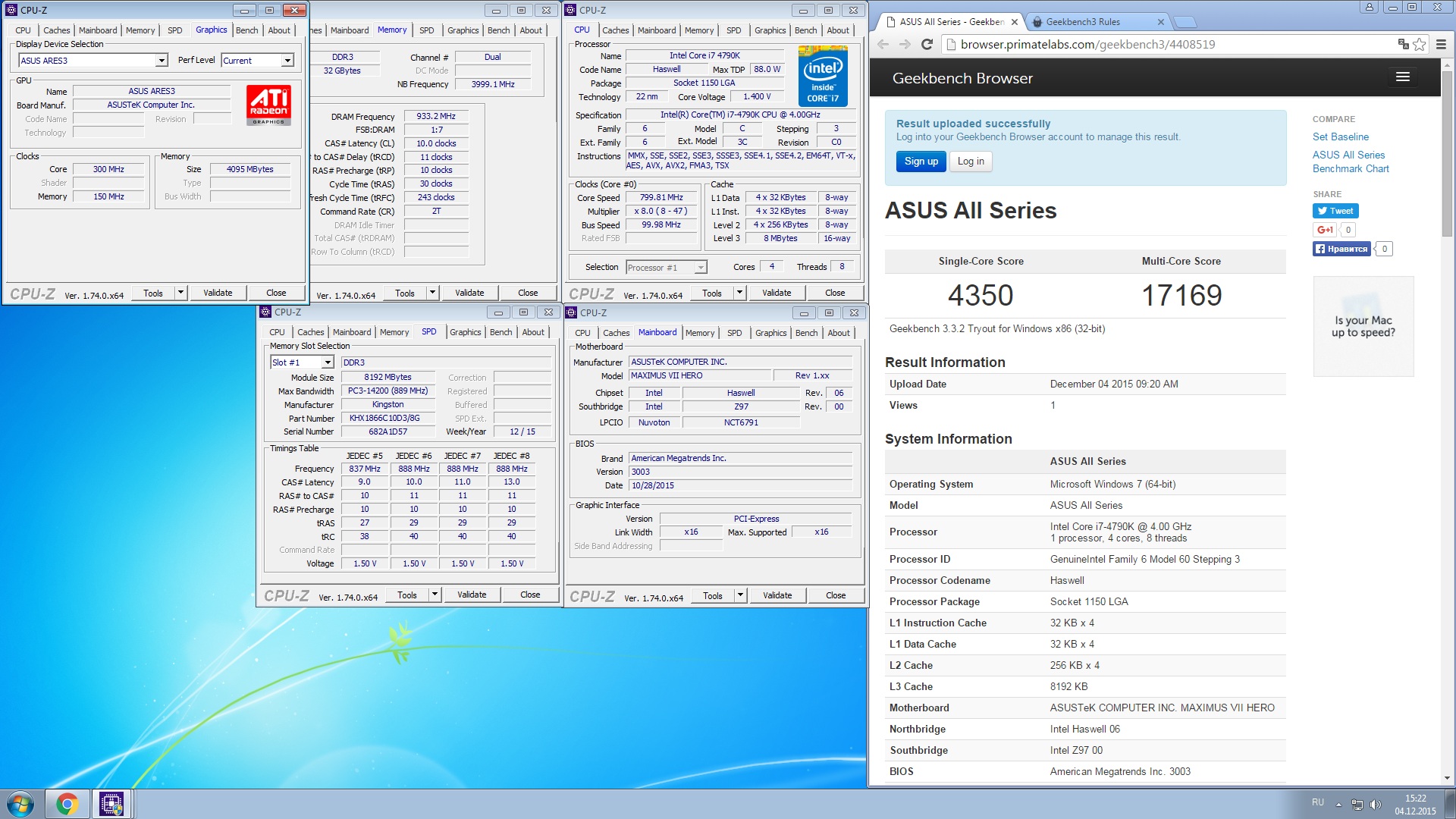Click Validate in the CPU window
1456x819 pixels.
(777, 293)
